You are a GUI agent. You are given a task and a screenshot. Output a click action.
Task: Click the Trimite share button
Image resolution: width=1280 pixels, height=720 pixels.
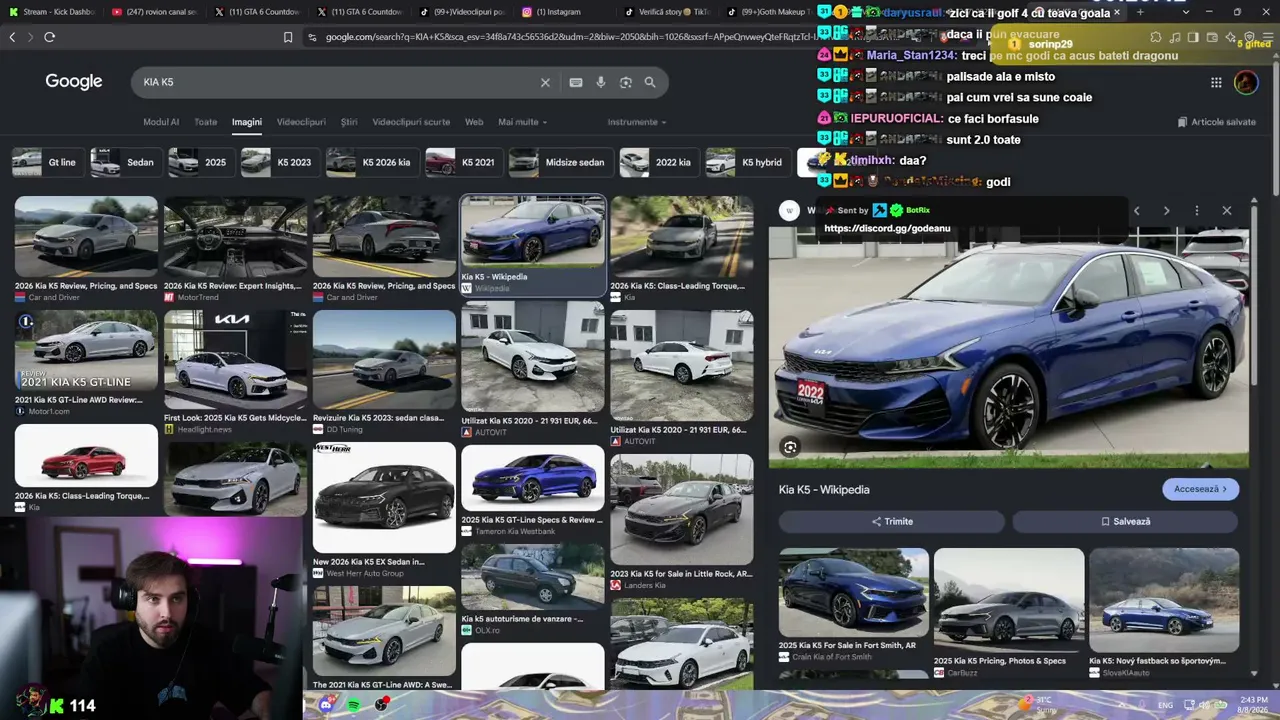coord(892,521)
